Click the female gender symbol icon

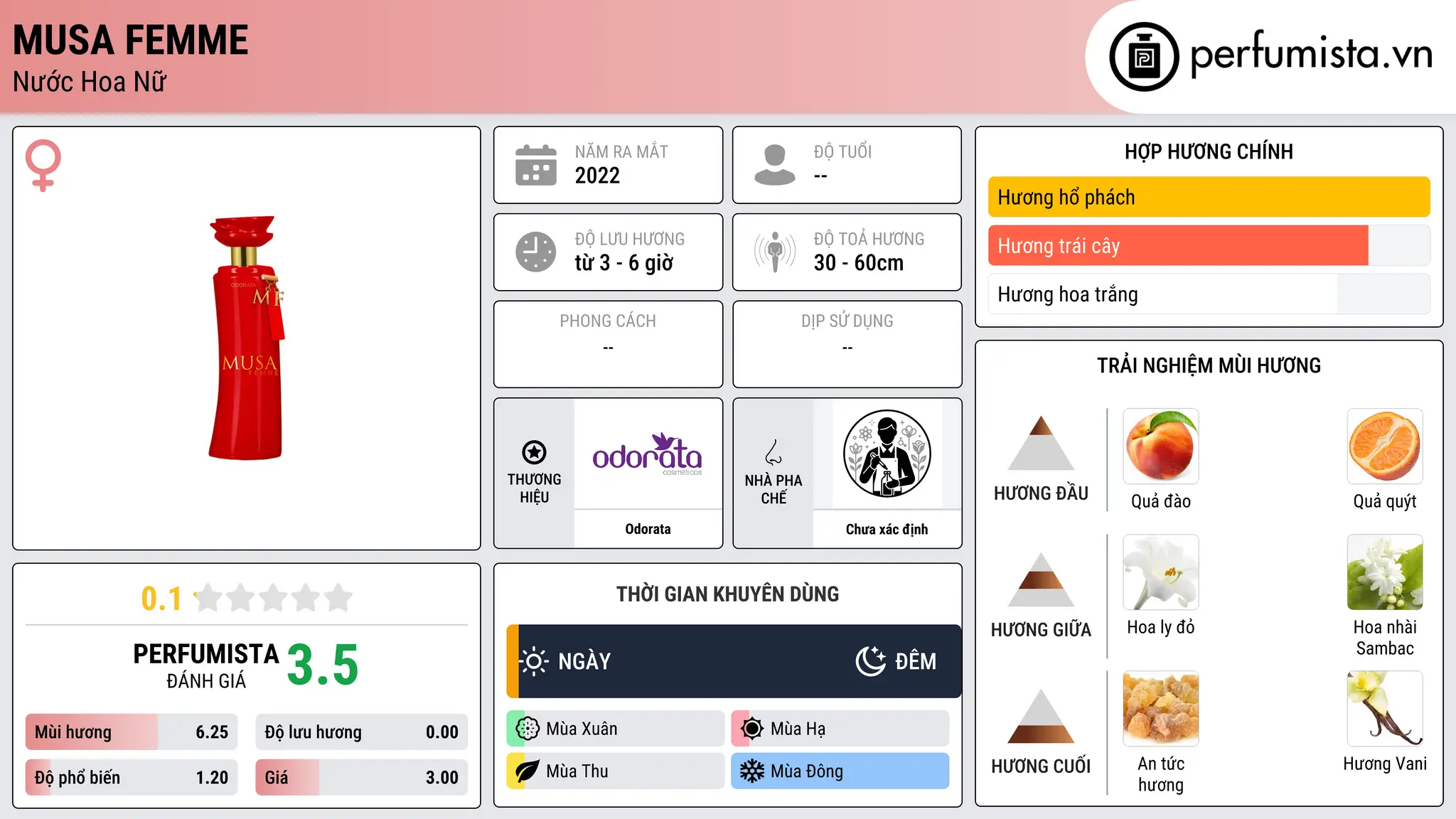pyautogui.click(x=43, y=165)
